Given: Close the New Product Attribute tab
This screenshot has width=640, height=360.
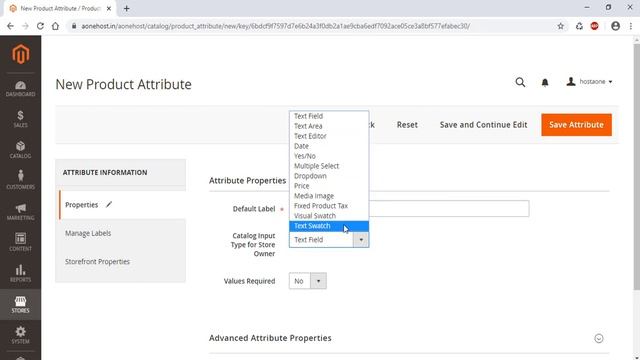Looking at the screenshot, I should 109,8.
